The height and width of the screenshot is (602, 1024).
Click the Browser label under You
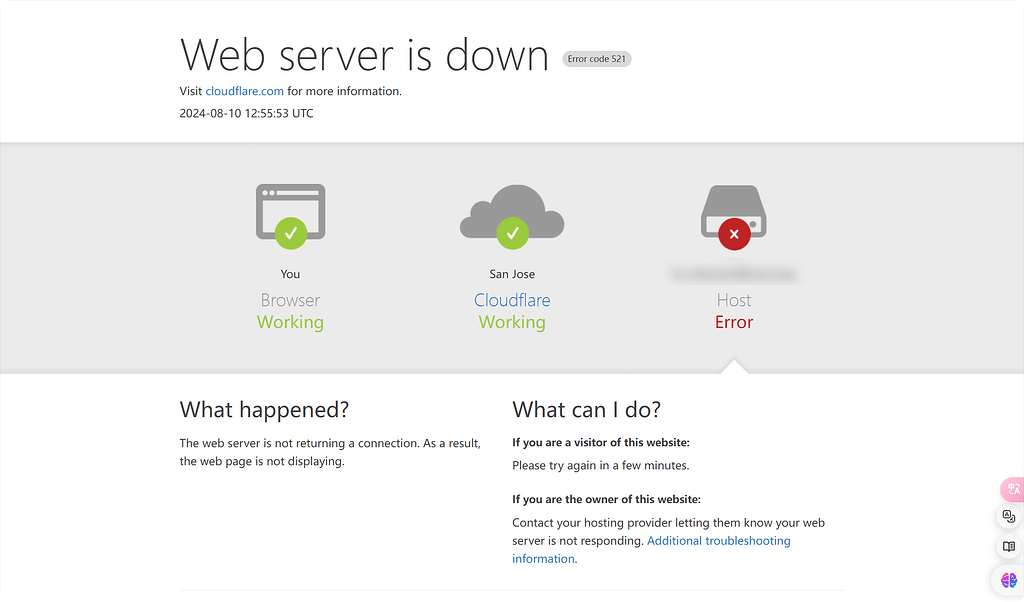click(x=290, y=300)
